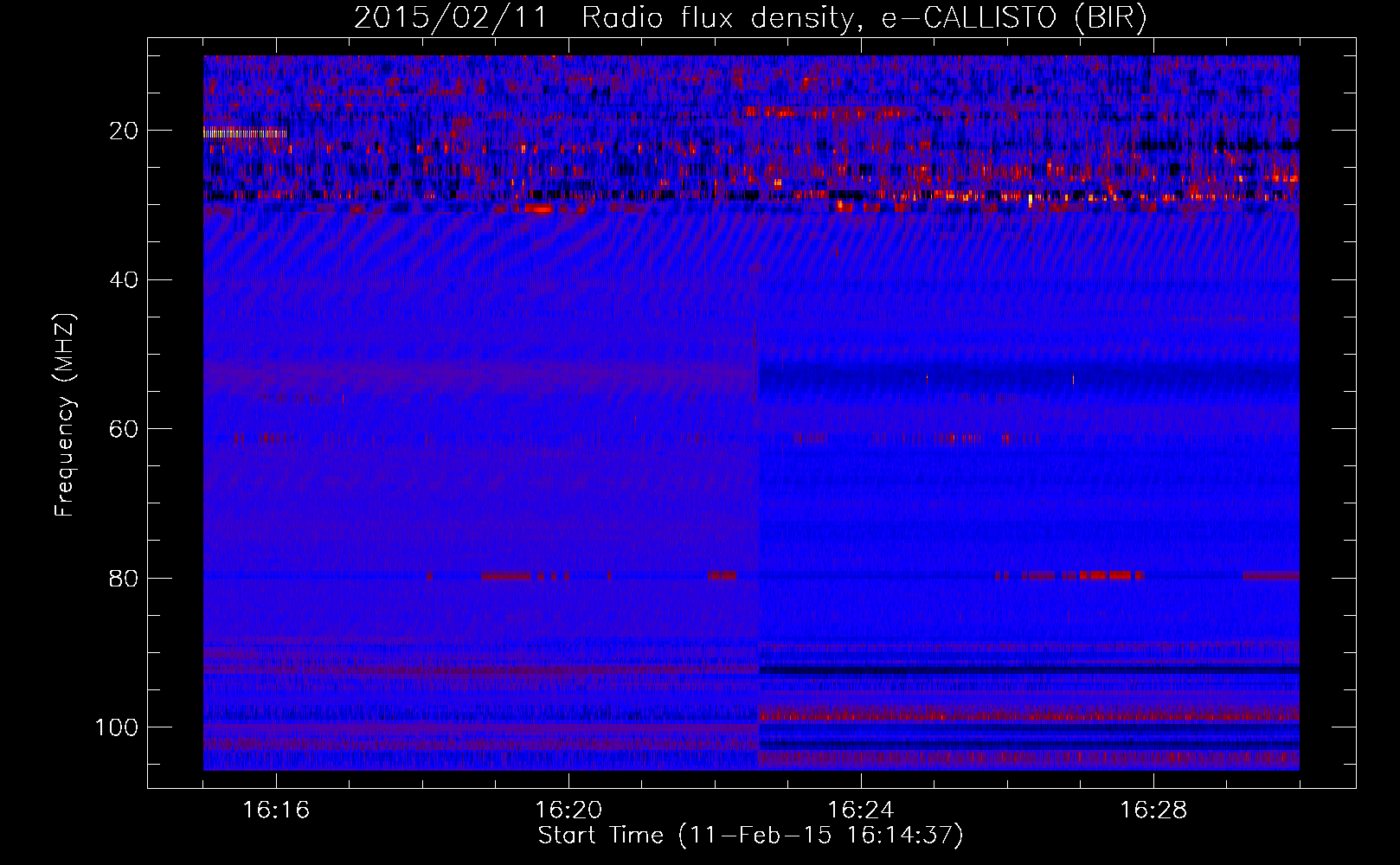1400x865 pixels.
Task: Click the 80 frequency tick label
Action: pos(125,578)
